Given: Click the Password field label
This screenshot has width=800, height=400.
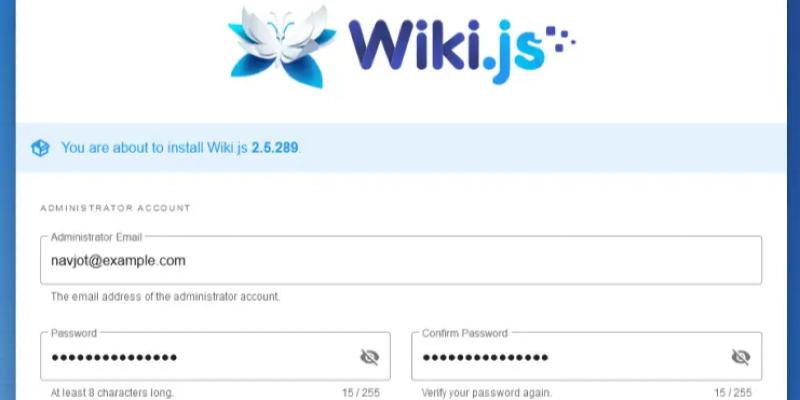Looking at the screenshot, I should pos(73,333).
